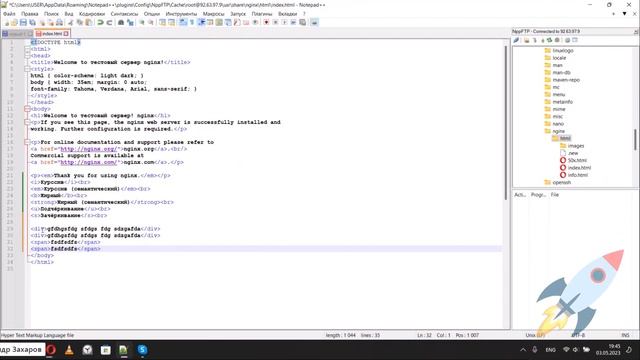The height and width of the screenshot is (360, 640).
Task: Collapse the head tag fold marker
Action: tap(27, 56)
